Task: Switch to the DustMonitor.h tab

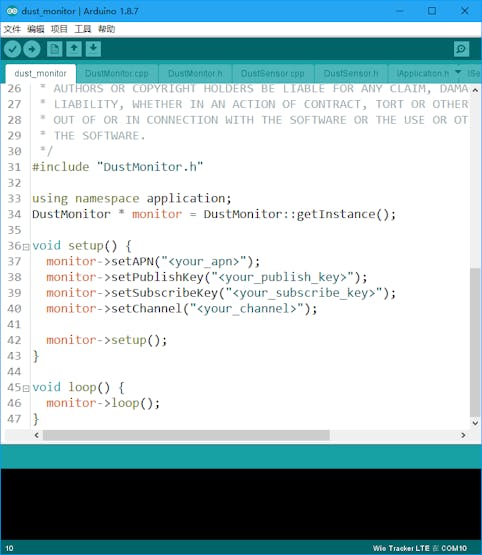Action: 195,73
